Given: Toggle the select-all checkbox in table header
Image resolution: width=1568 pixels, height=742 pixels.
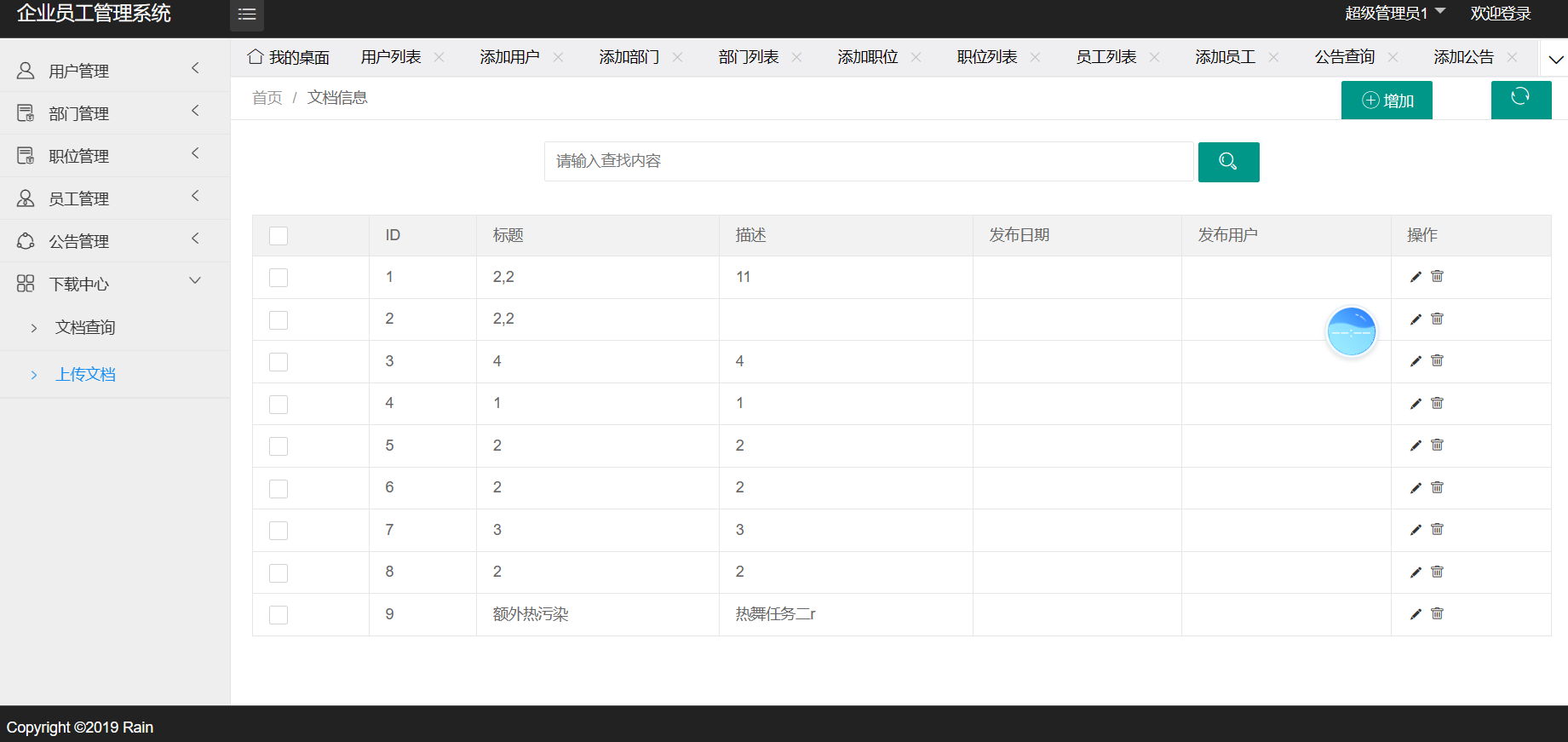Looking at the screenshot, I should (279, 236).
